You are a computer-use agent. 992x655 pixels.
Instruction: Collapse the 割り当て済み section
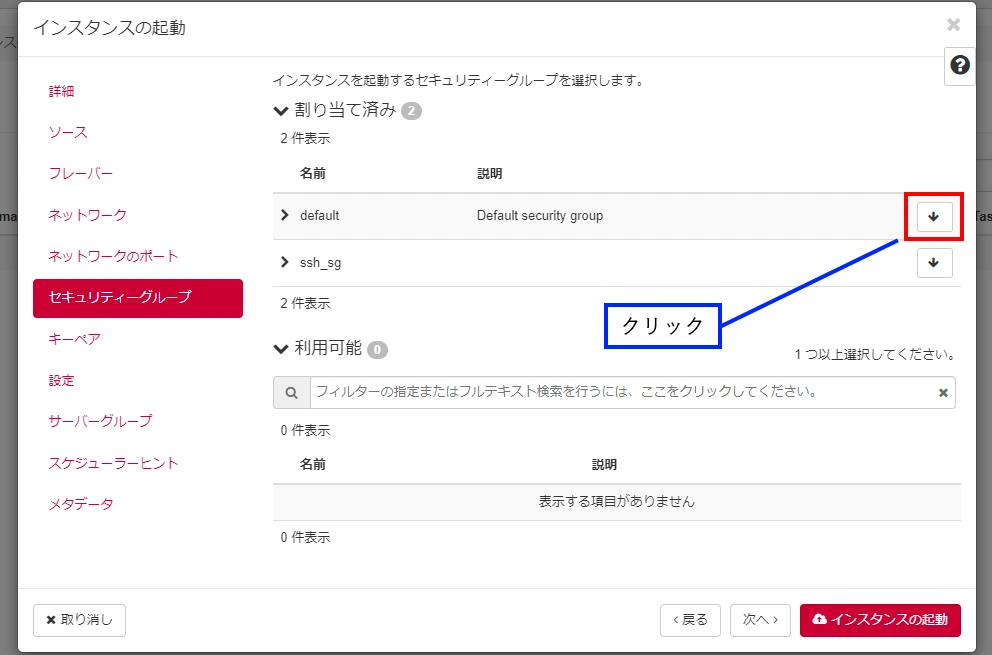[281, 110]
